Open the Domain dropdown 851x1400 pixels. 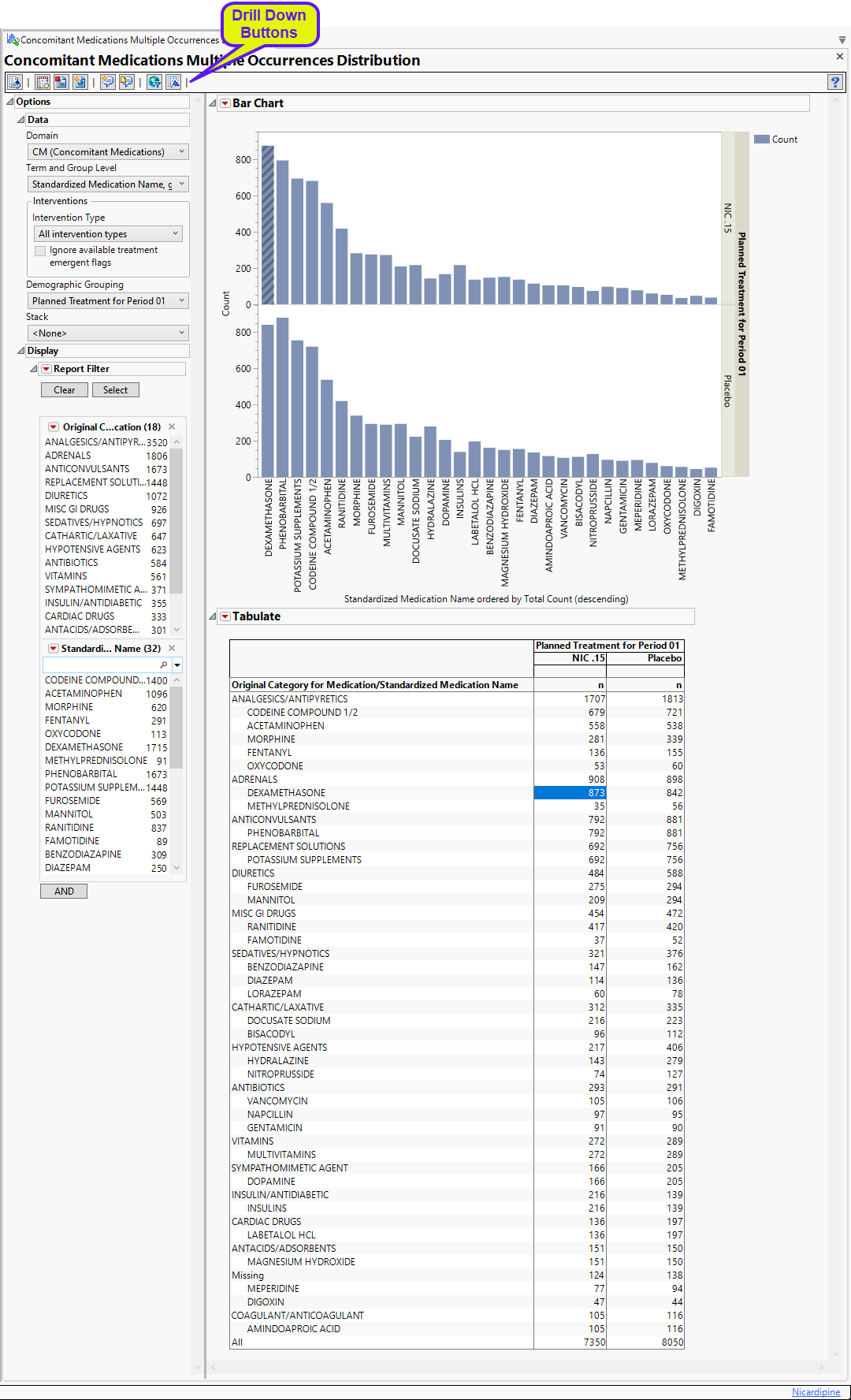(x=109, y=152)
